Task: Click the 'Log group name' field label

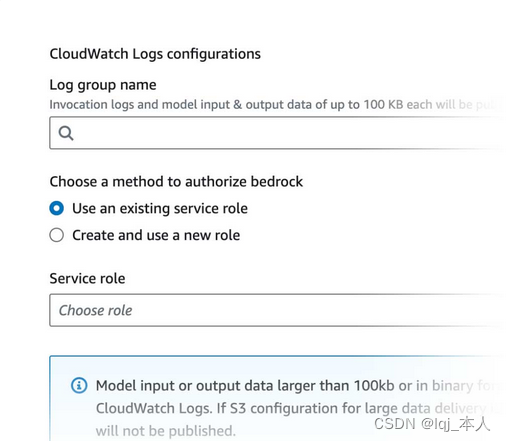Action: pos(103,85)
